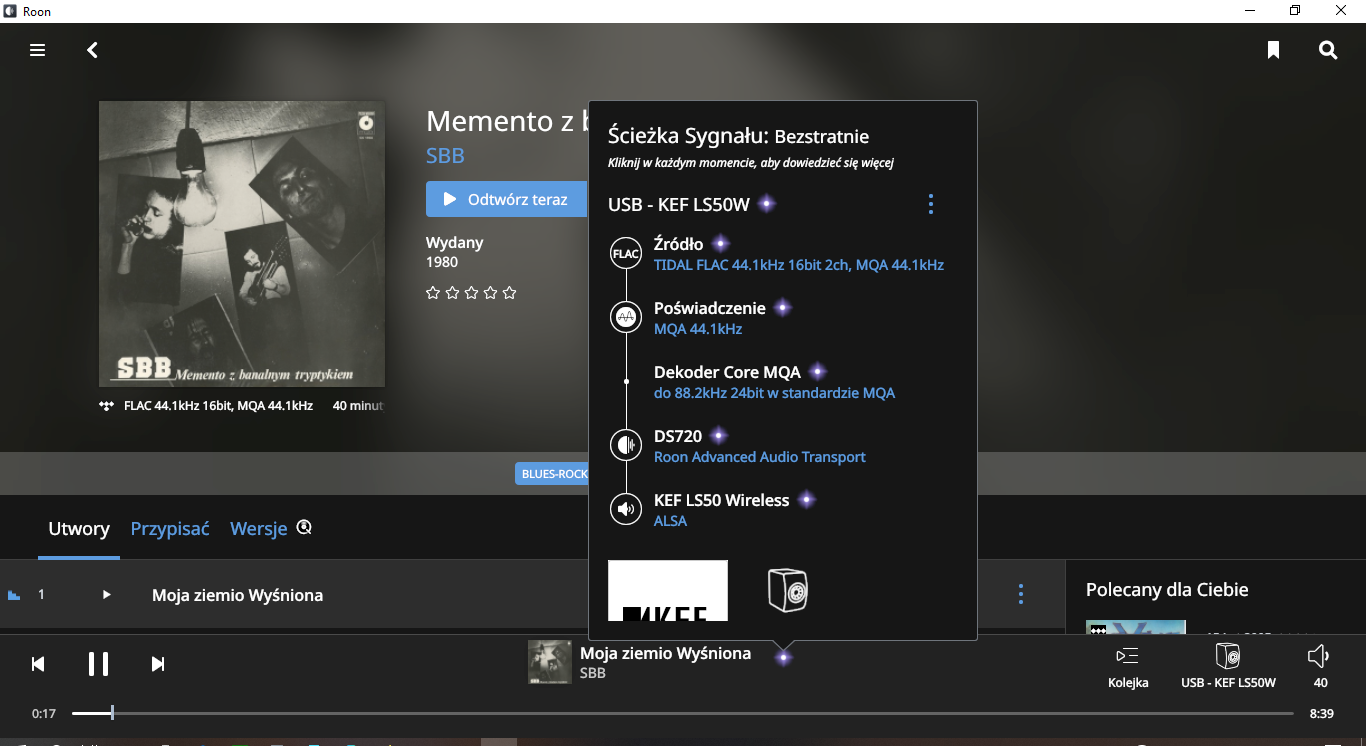This screenshot has height=746, width=1366.
Task: Click the quality star next to DS720
Action: tap(718, 435)
